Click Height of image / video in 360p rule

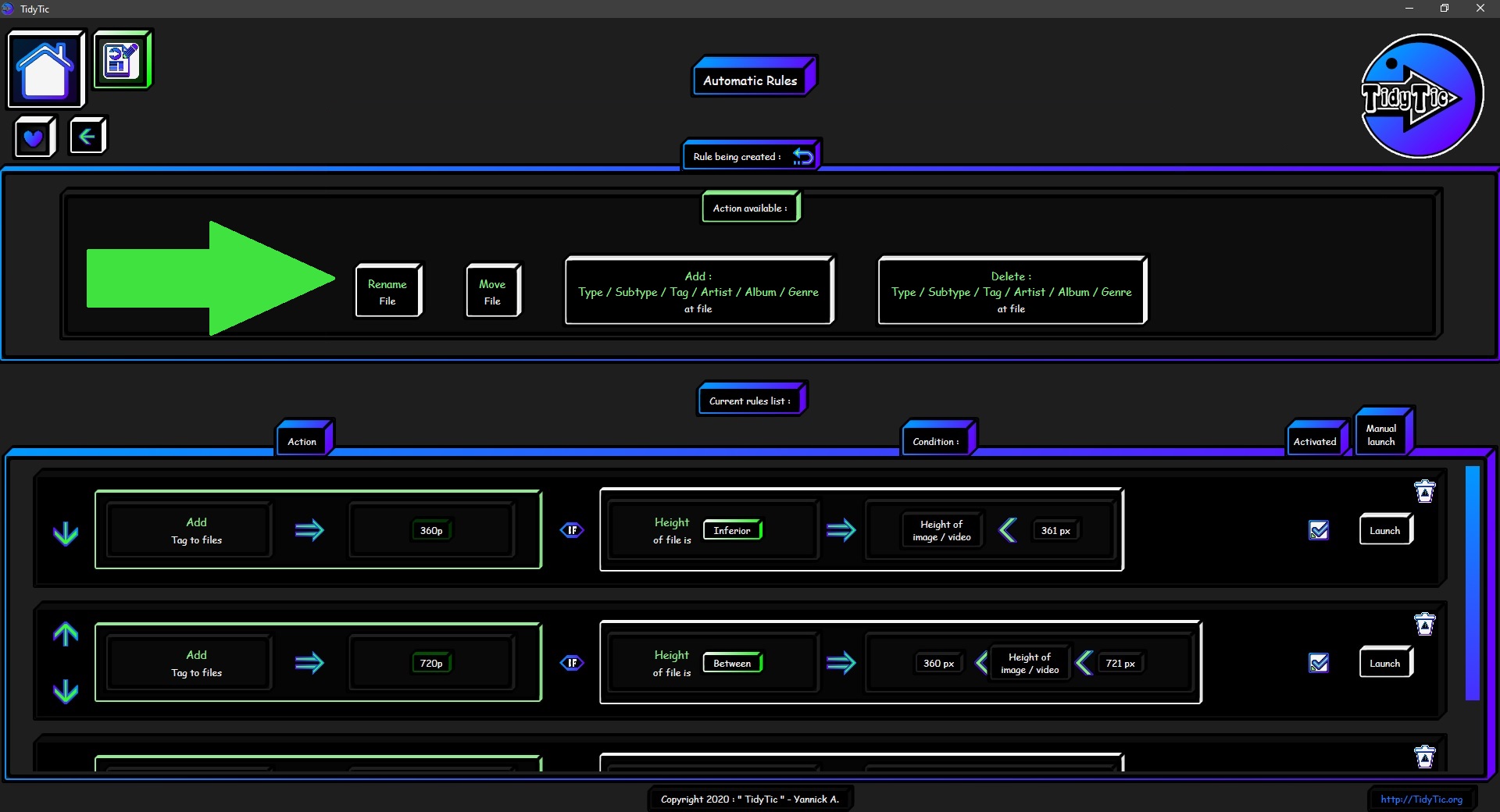[941, 530]
